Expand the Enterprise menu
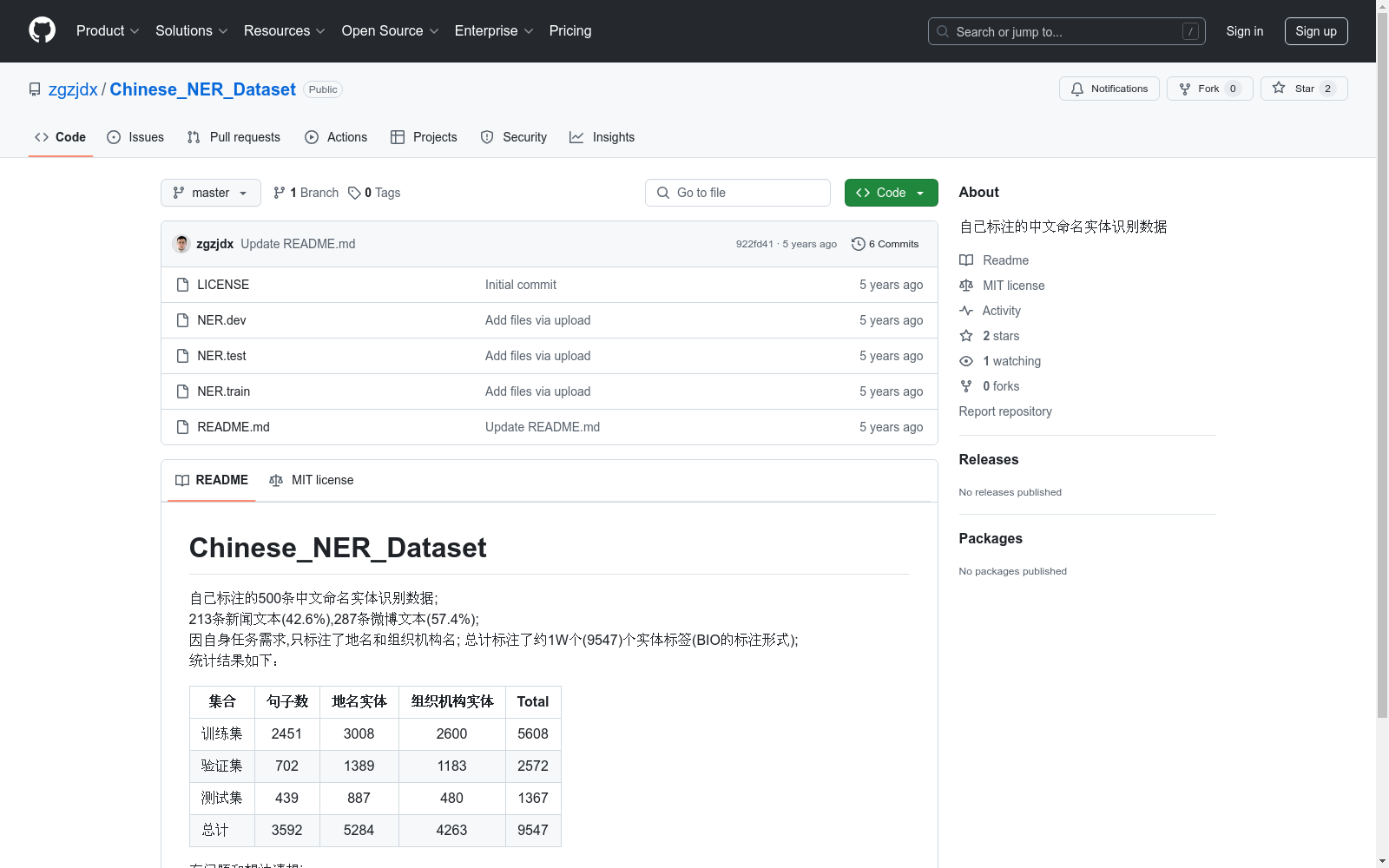Screen dimensions: 1389x868 click(494, 31)
